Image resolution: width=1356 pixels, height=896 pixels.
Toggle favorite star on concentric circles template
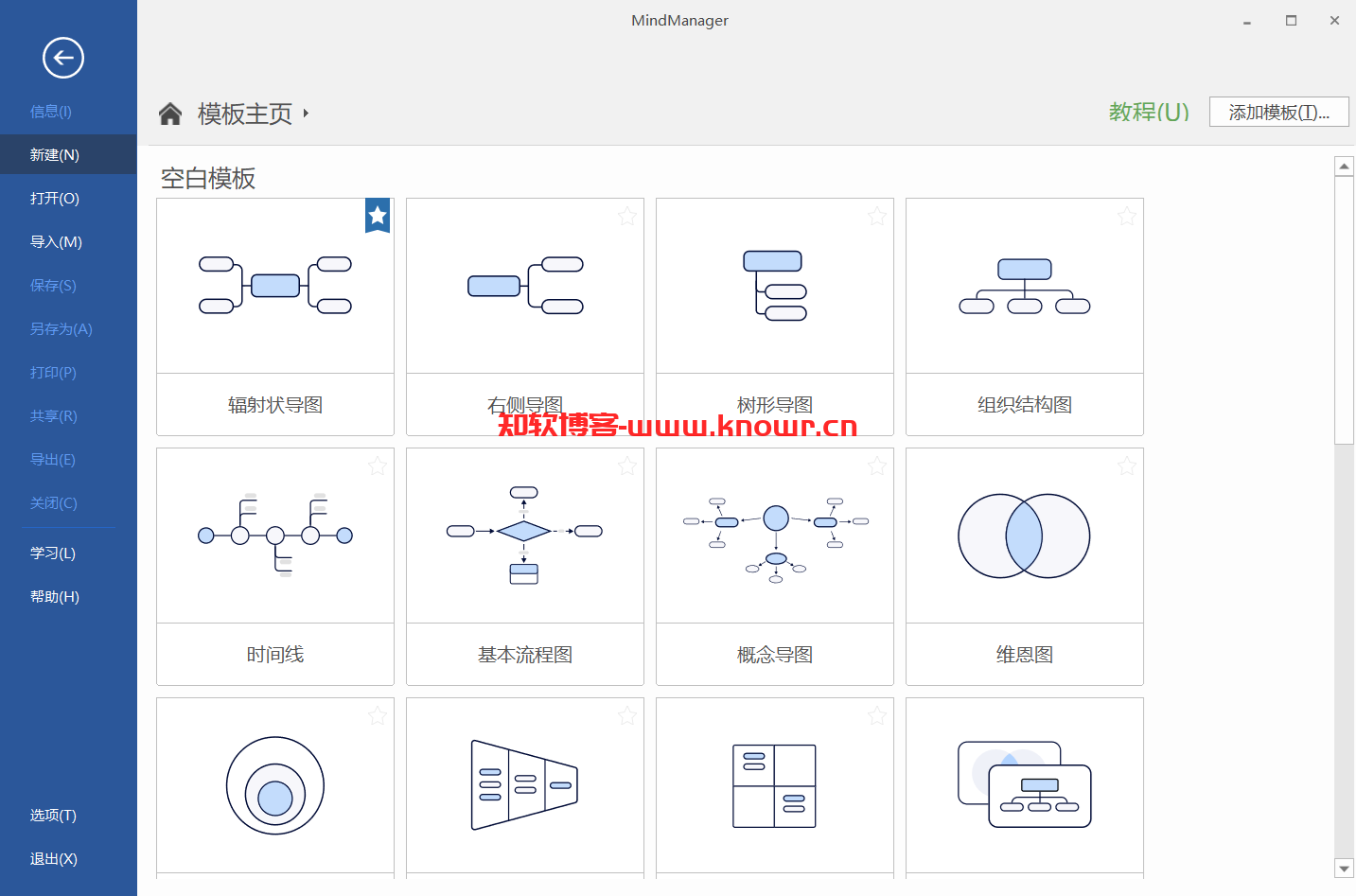[378, 716]
